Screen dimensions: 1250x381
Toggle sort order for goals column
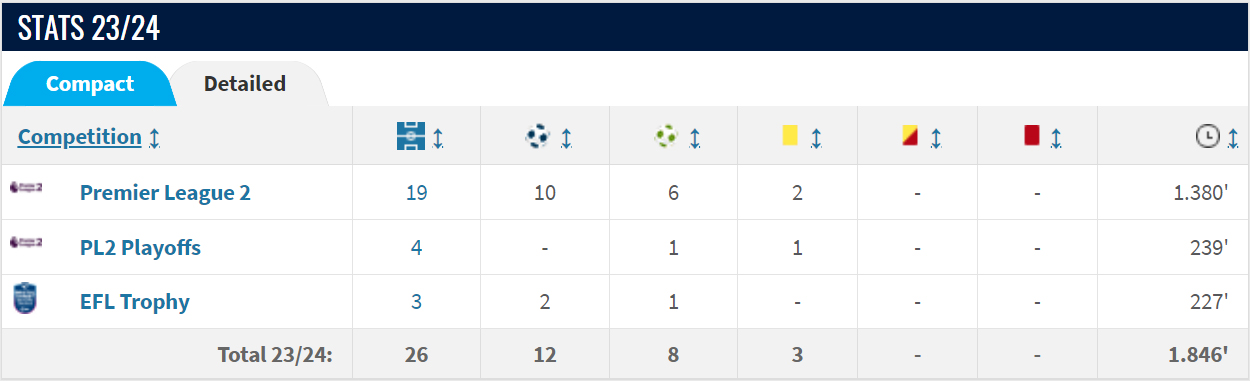tap(566, 138)
